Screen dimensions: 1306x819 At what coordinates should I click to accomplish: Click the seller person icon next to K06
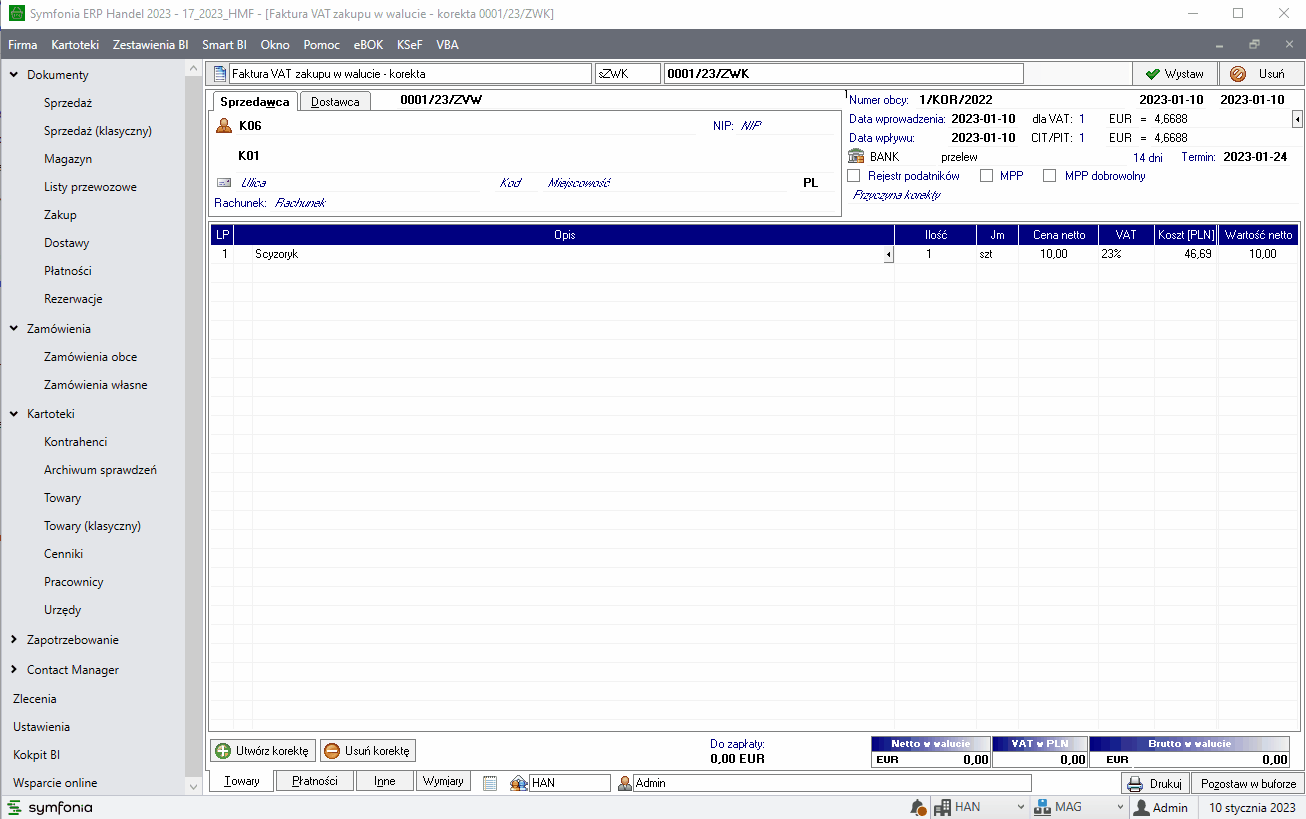224,126
